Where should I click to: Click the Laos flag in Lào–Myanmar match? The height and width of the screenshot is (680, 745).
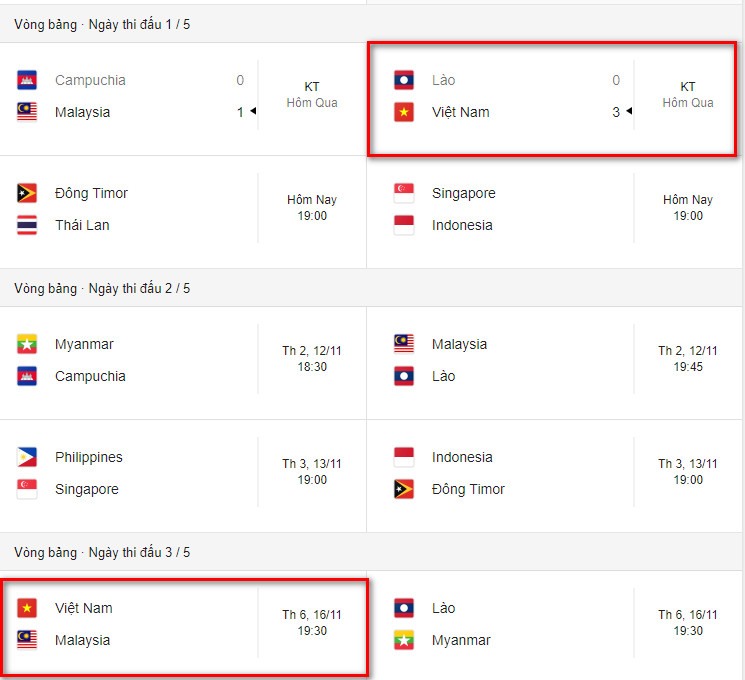pos(404,608)
